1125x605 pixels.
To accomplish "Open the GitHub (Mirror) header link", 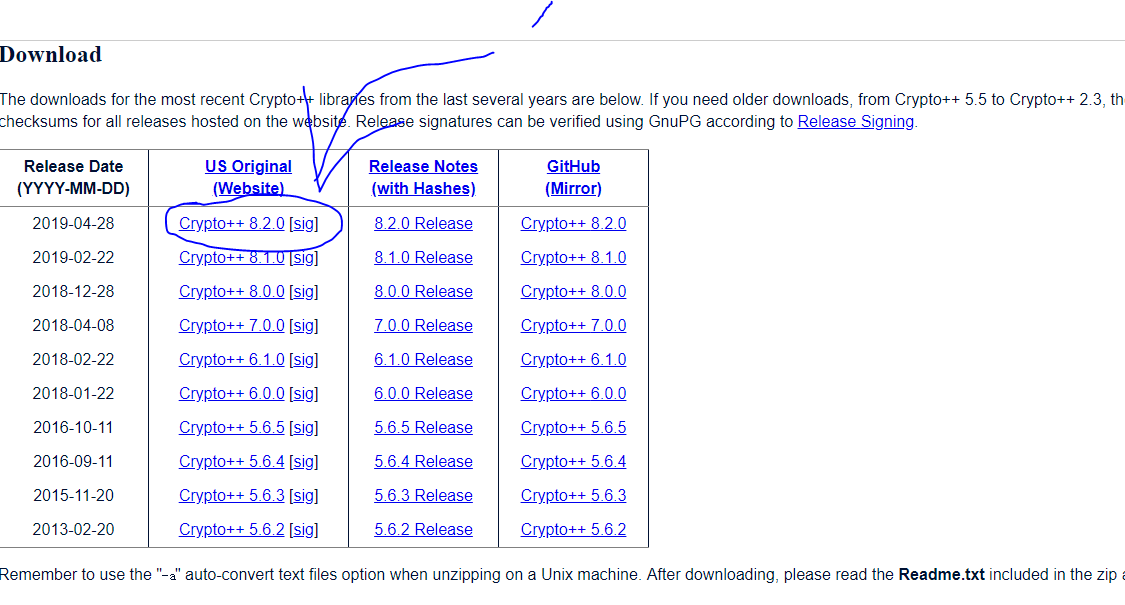I will (573, 177).
